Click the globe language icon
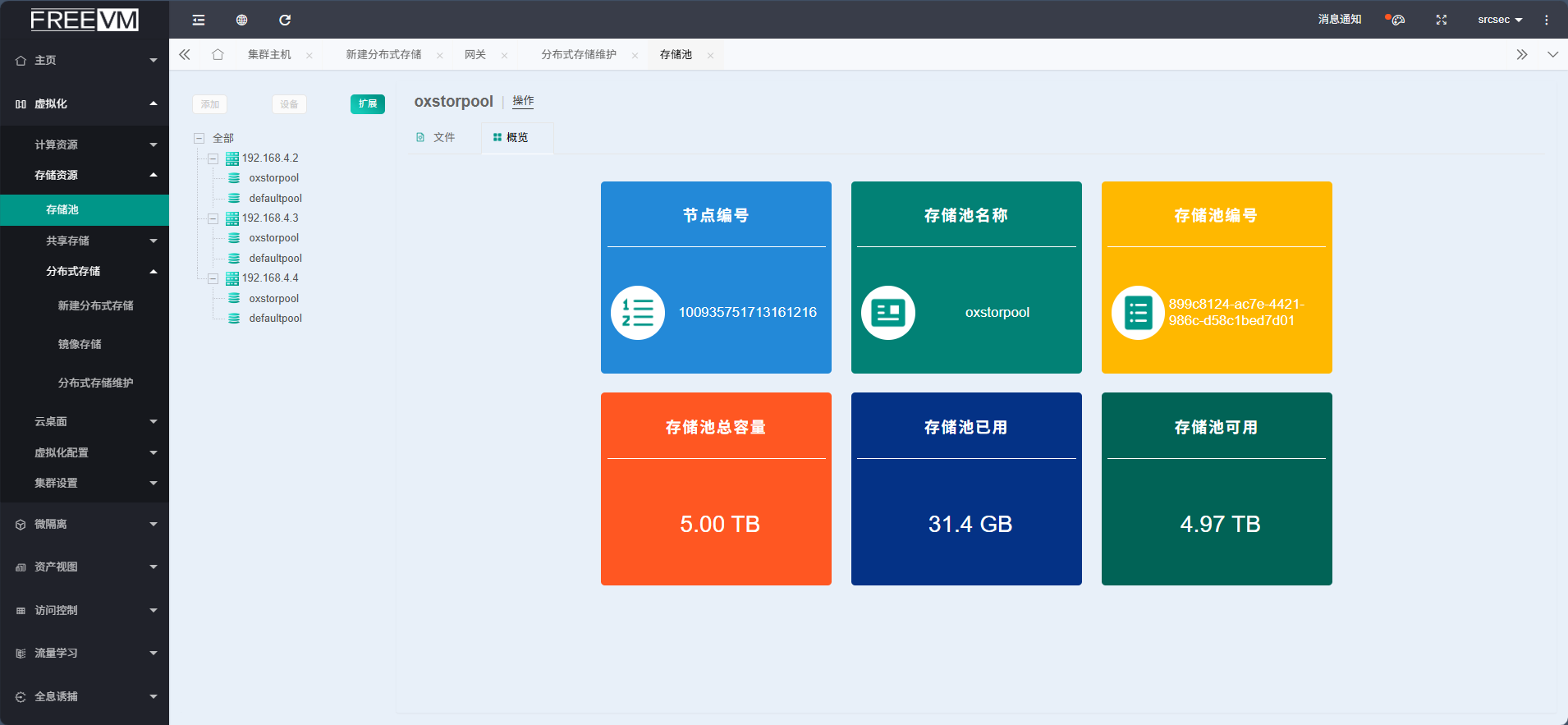The height and width of the screenshot is (725, 1568). click(241, 20)
